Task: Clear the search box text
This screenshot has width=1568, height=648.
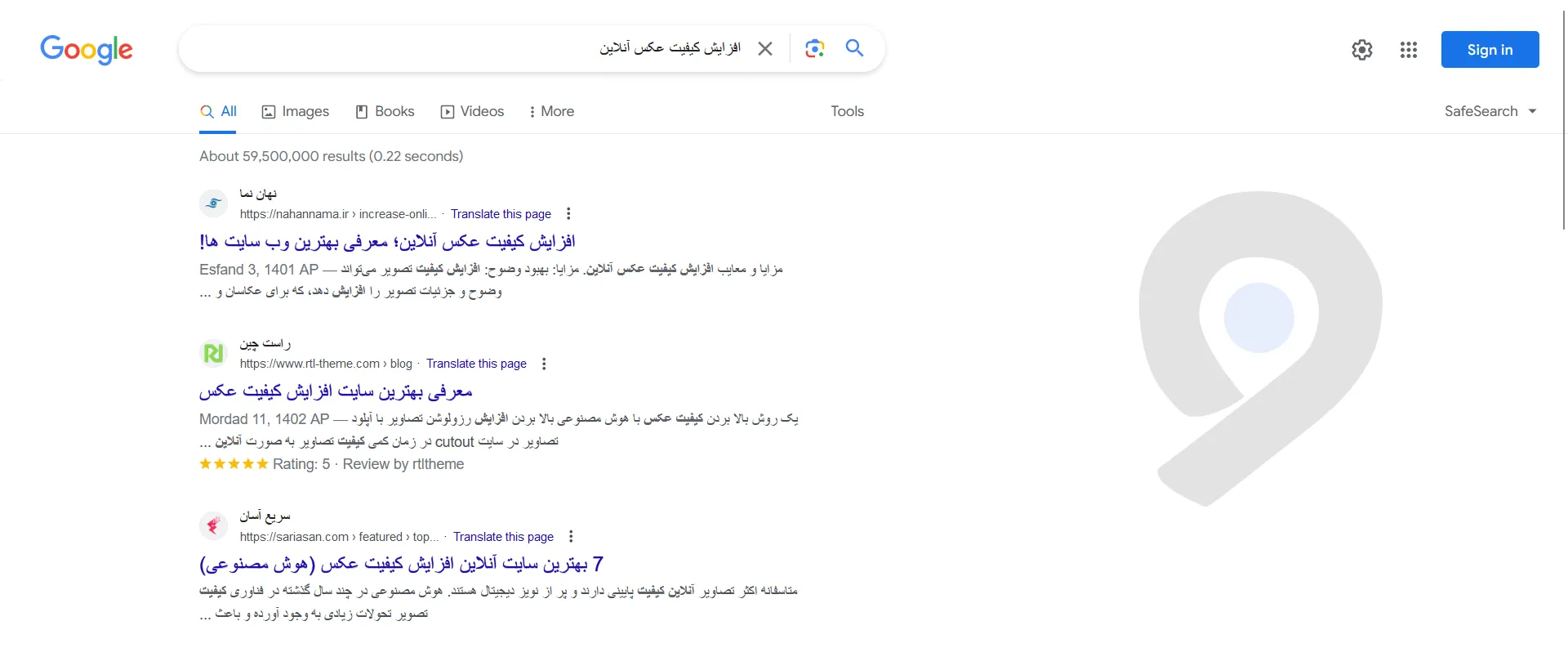Action: [764, 49]
